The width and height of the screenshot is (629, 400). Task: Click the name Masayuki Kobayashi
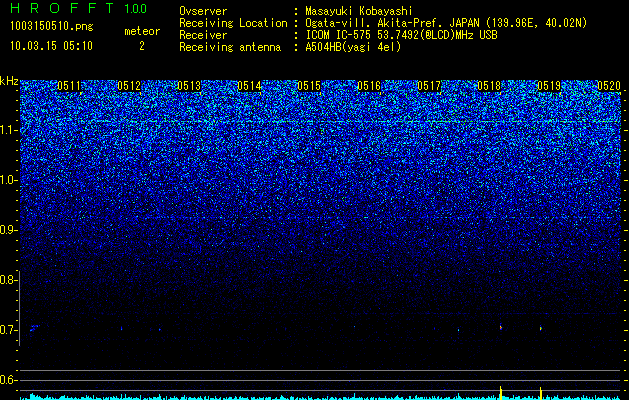click(x=359, y=11)
